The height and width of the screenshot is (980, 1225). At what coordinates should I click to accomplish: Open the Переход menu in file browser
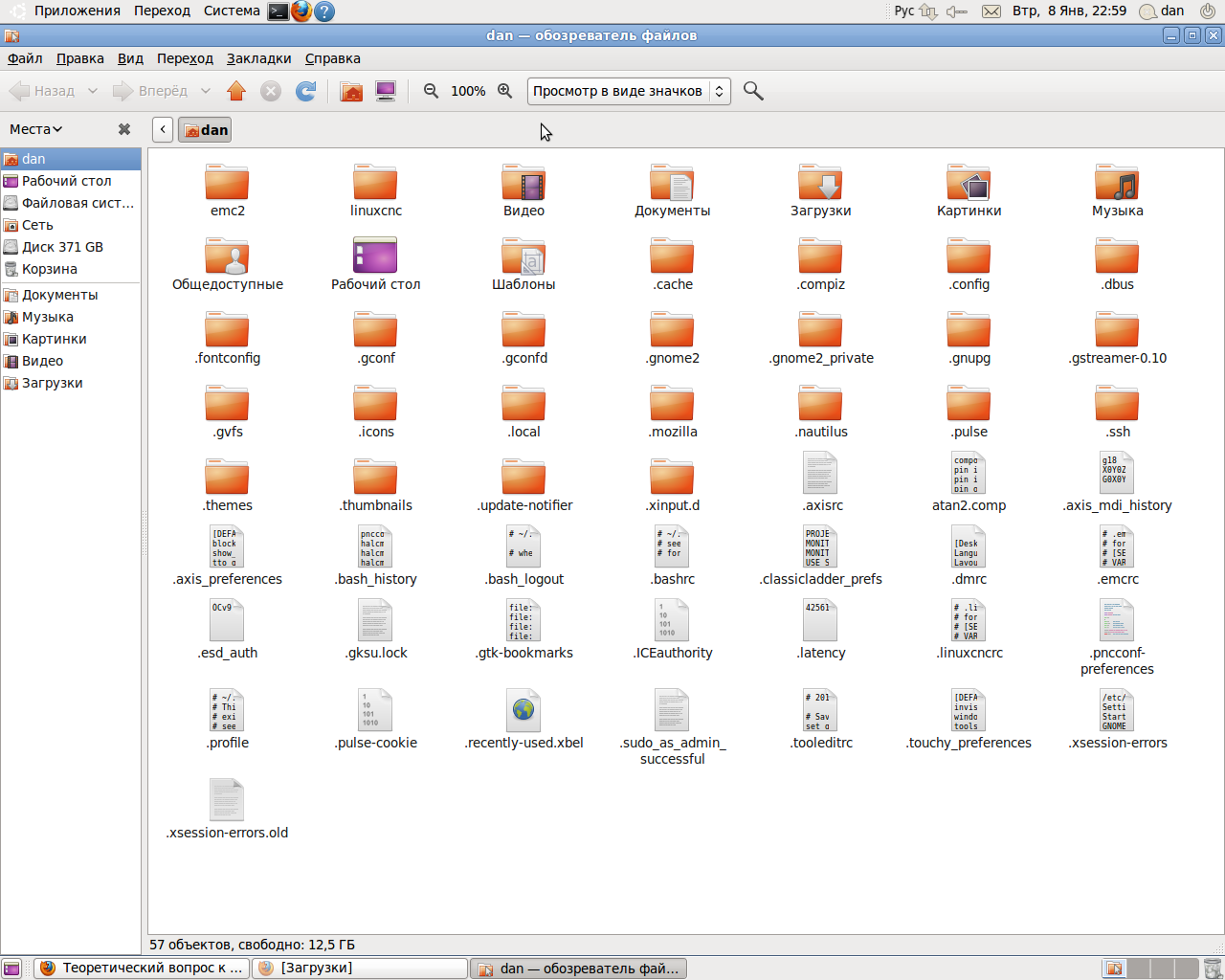tap(185, 58)
